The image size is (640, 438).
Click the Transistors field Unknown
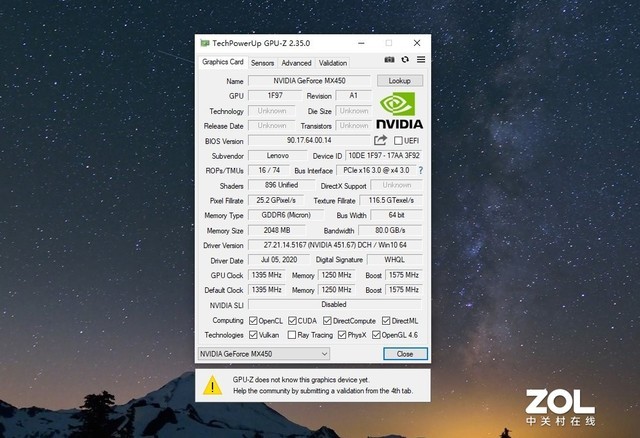click(354, 126)
